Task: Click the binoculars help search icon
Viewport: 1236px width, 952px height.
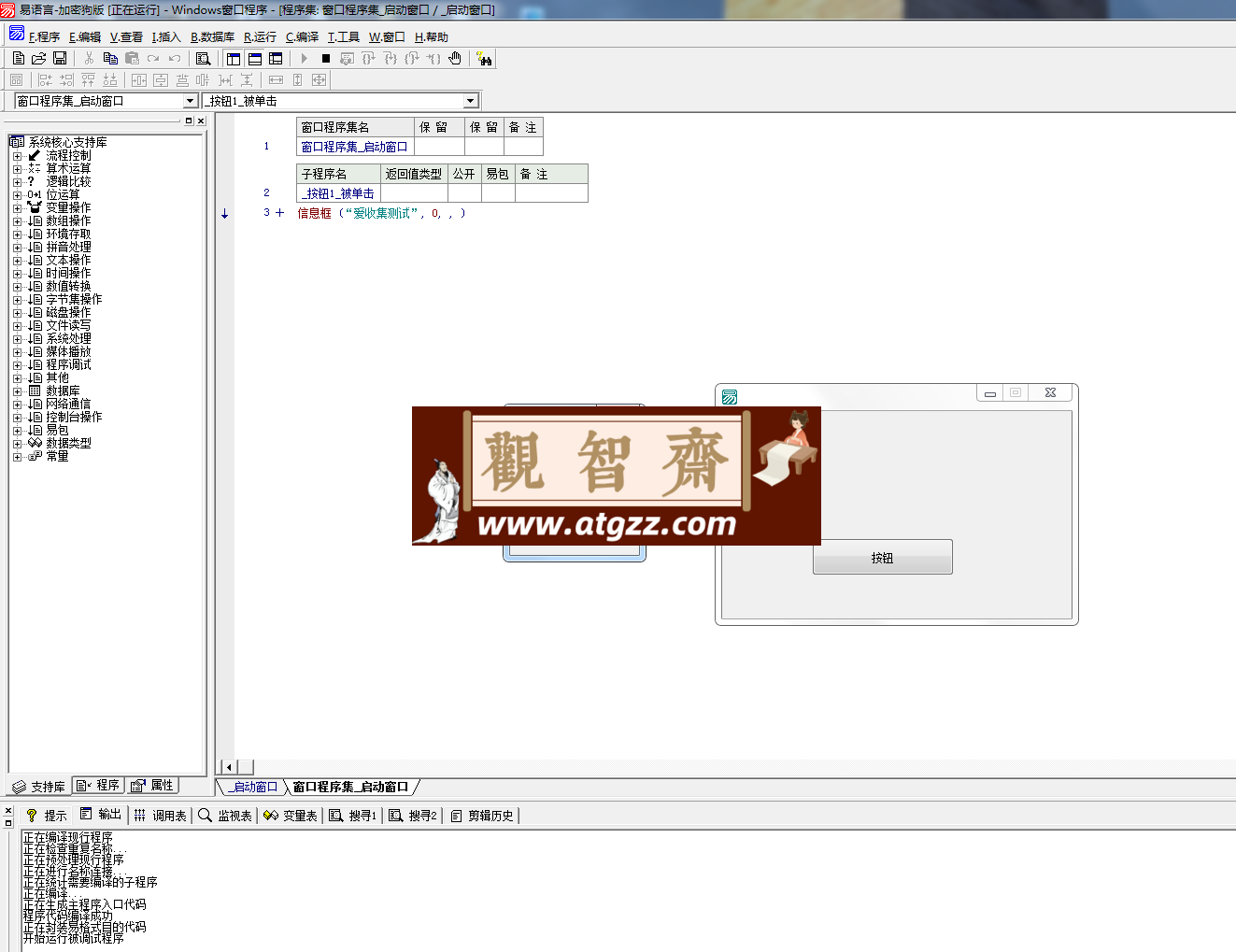Action: (484, 58)
